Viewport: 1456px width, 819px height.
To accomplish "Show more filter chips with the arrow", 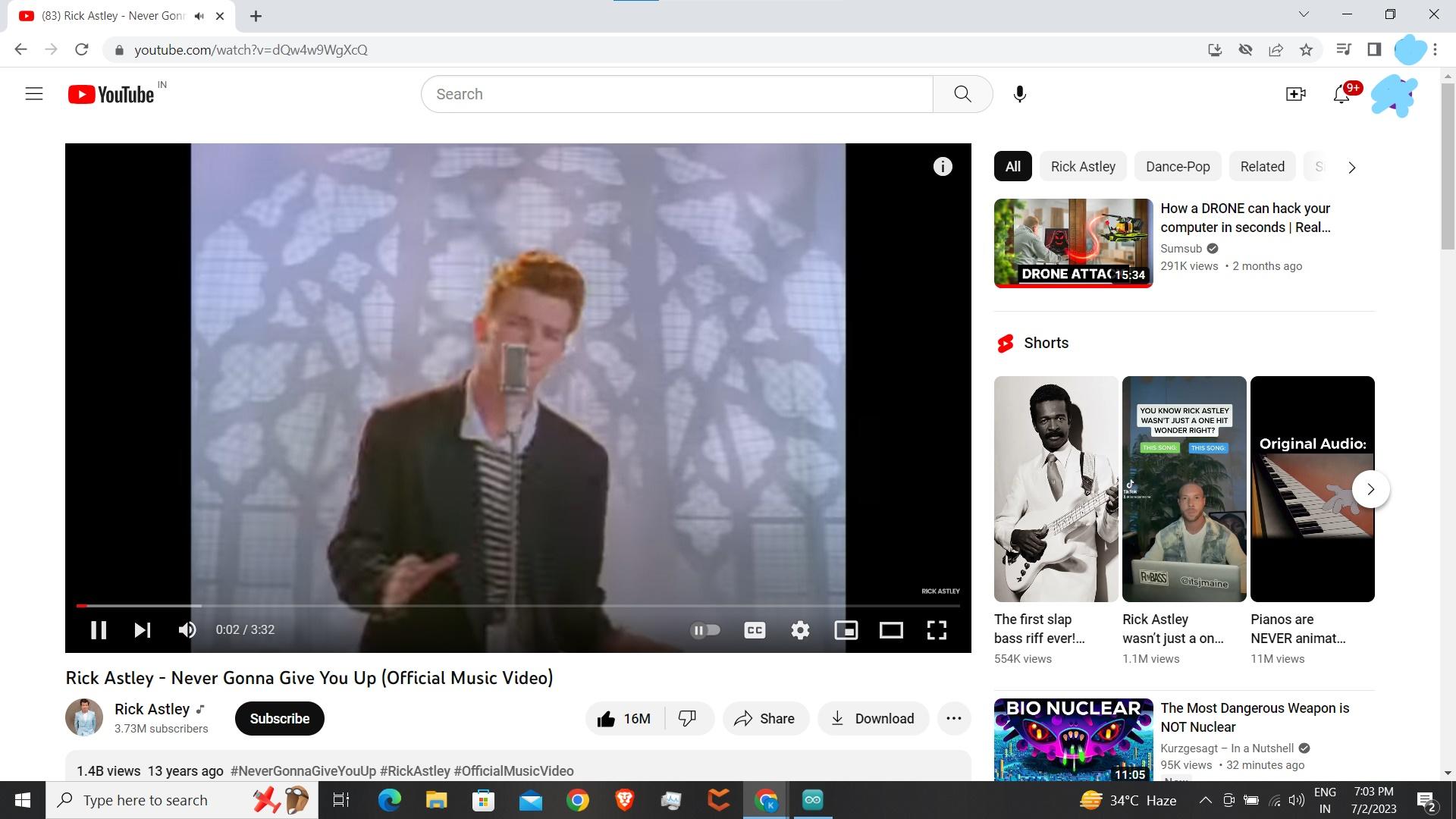I will [x=1351, y=168].
